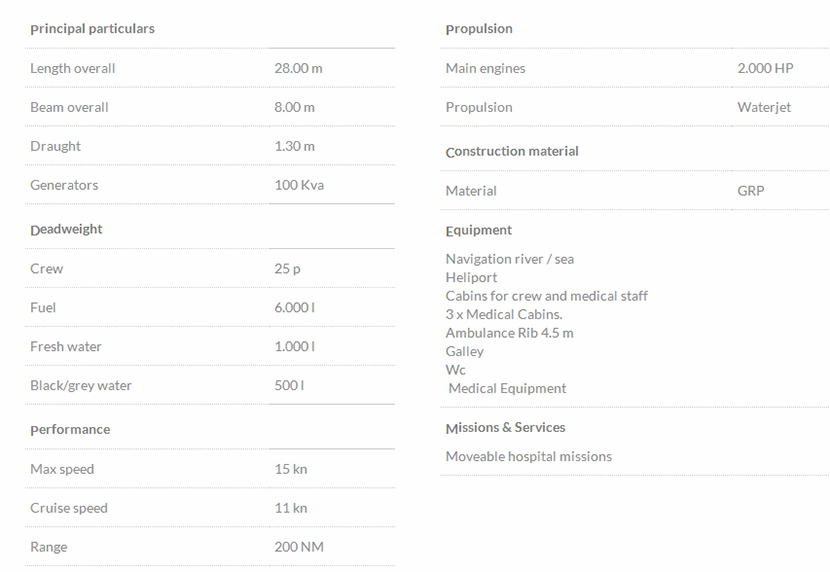Click the Deadweight section heading

pyautogui.click(x=66, y=229)
